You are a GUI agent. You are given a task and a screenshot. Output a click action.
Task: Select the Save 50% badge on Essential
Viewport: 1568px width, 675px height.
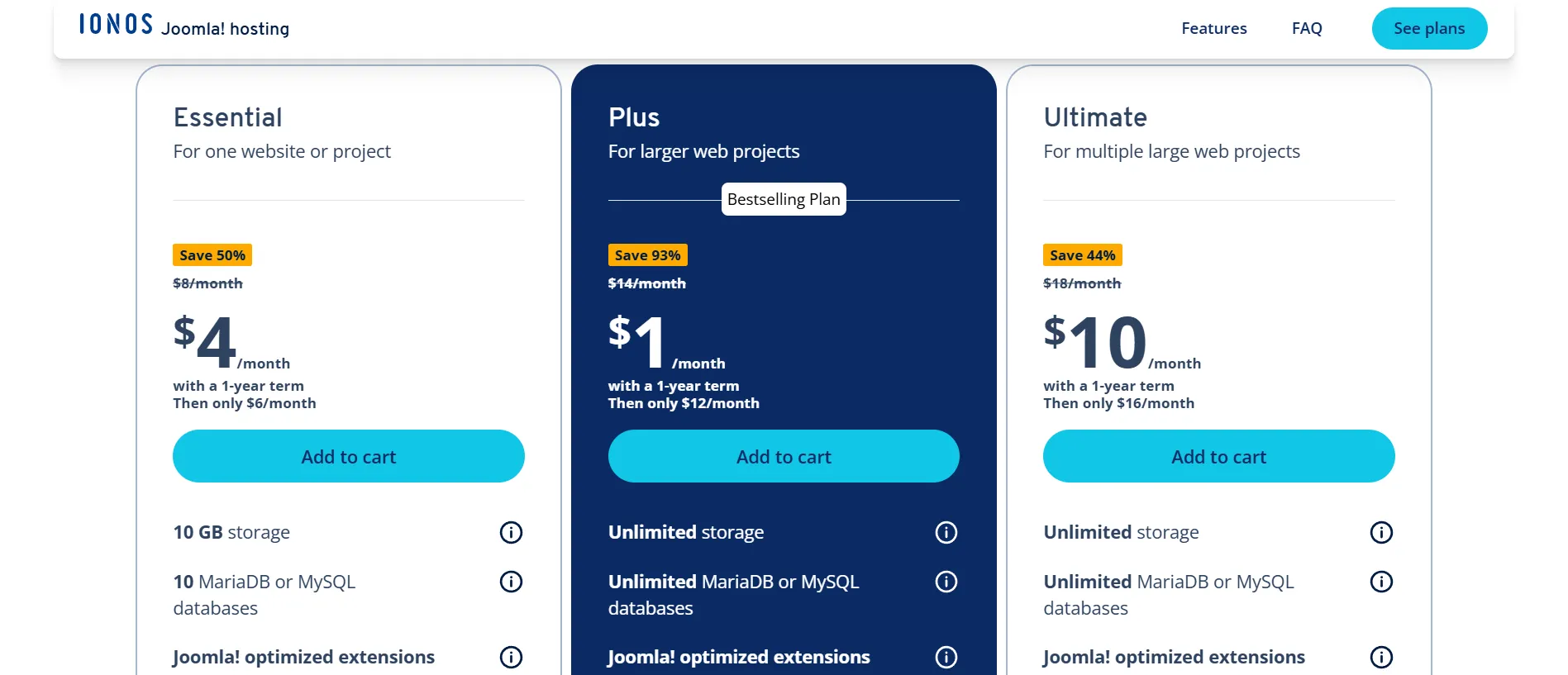point(212,254)
